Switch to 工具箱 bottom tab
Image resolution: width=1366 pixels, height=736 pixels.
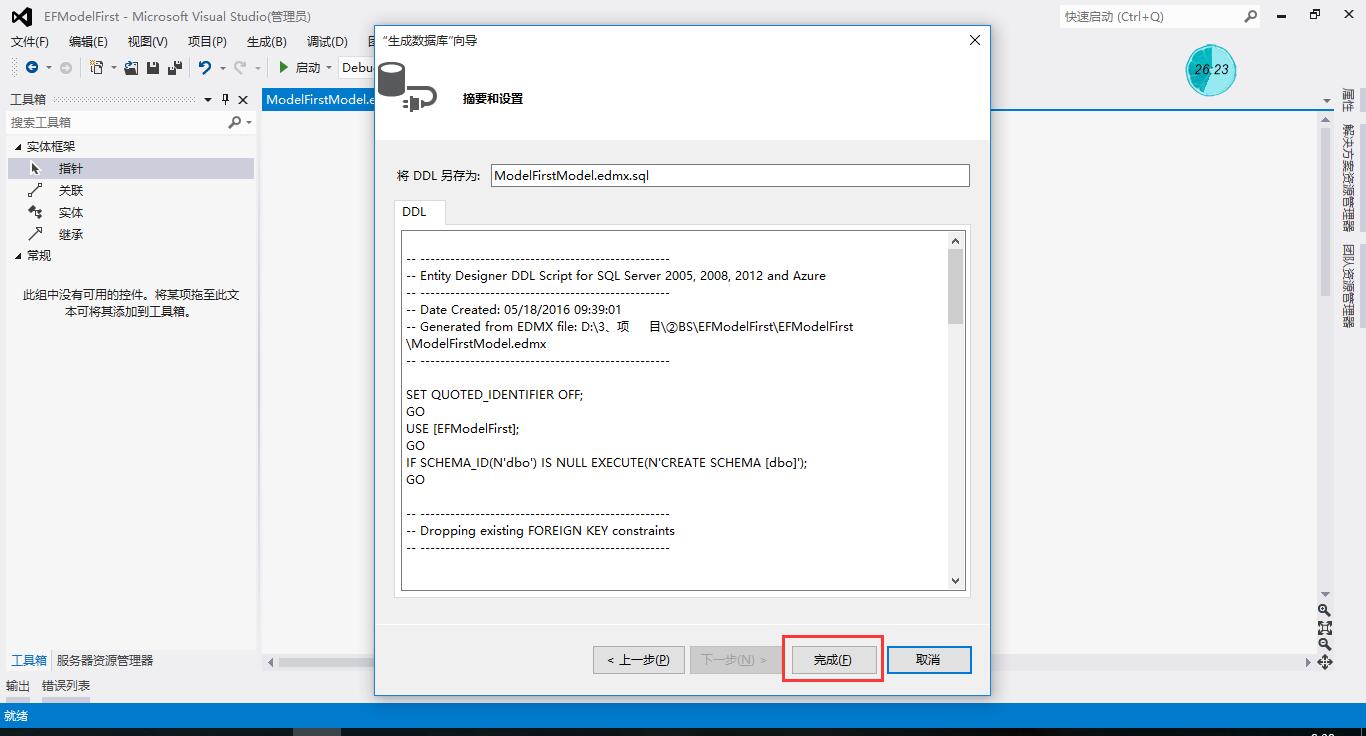pyautogui.click(x=29, y=660)
